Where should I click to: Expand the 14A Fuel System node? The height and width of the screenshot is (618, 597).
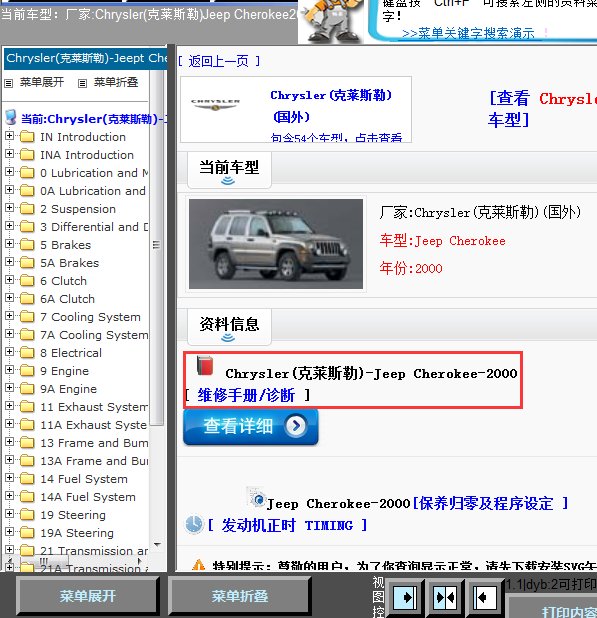coord(9,496)
